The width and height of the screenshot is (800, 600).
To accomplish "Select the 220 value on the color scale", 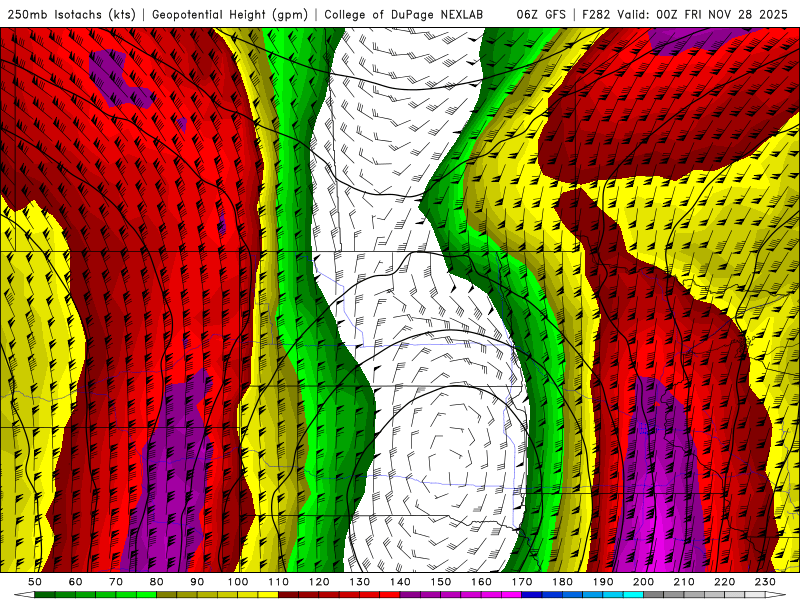I will pos(725,582).
